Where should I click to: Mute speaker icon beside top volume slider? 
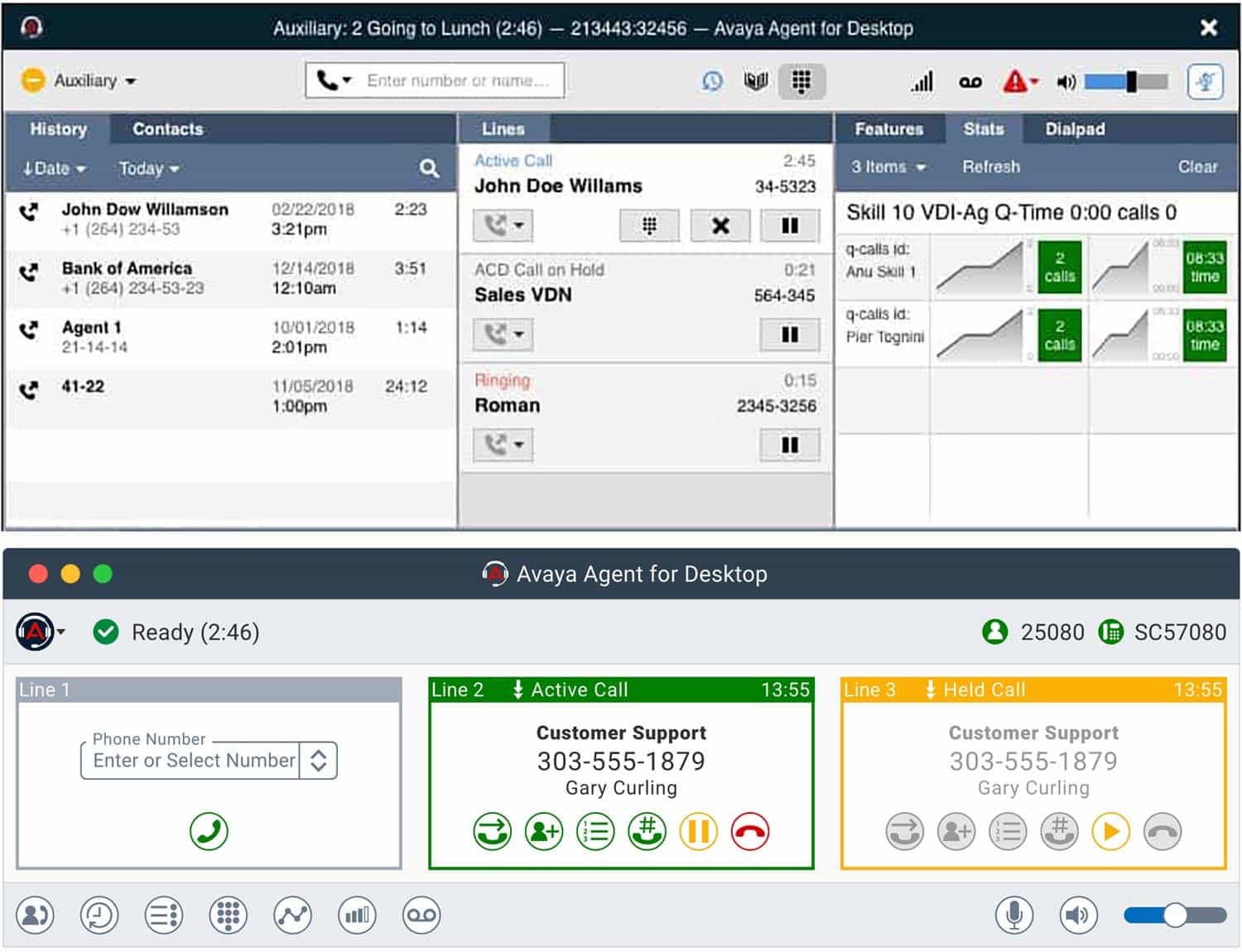[x=1066, y=82]
